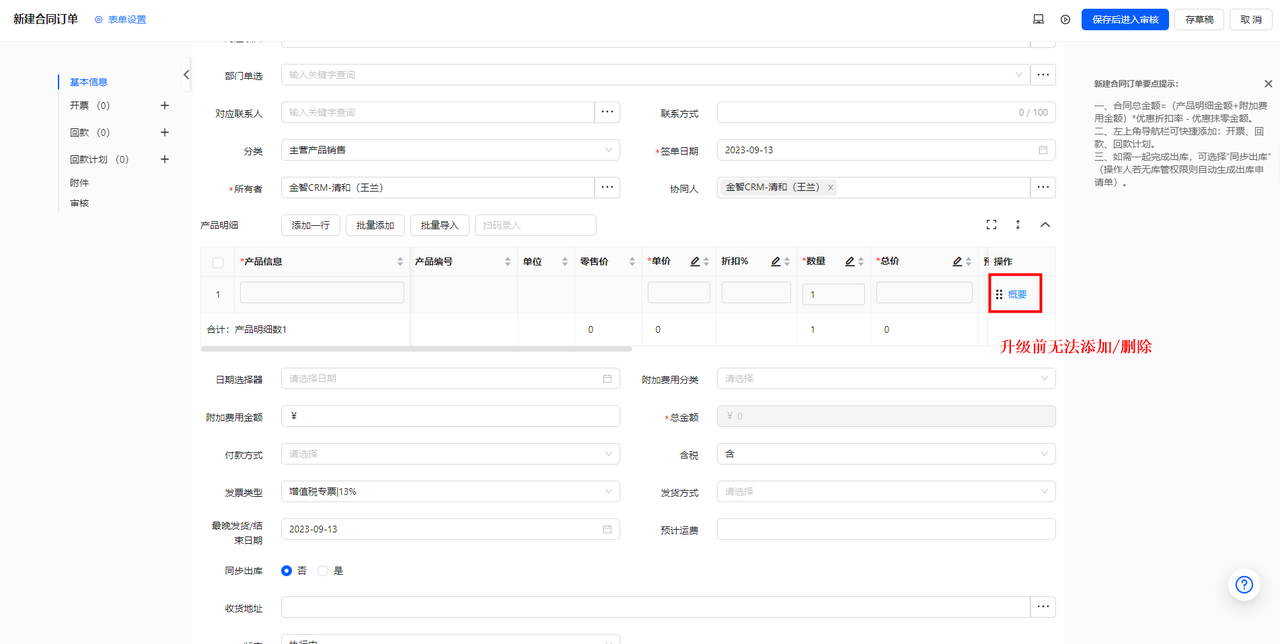
Task: Focus row 1 数量 input cell
Action: (x=834, y=294)
